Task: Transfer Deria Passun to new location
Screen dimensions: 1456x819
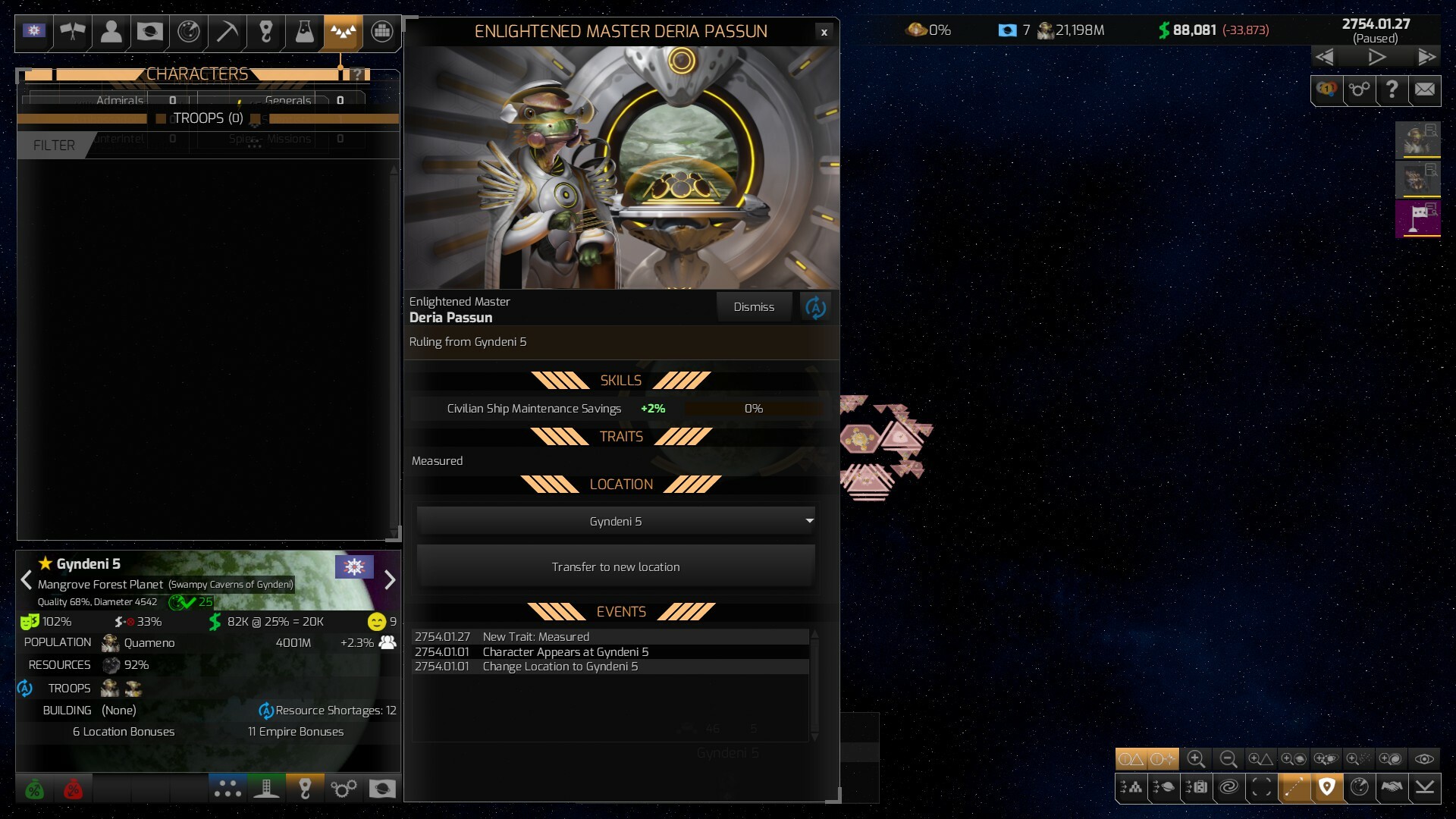Action: click(x=616, y=567)
